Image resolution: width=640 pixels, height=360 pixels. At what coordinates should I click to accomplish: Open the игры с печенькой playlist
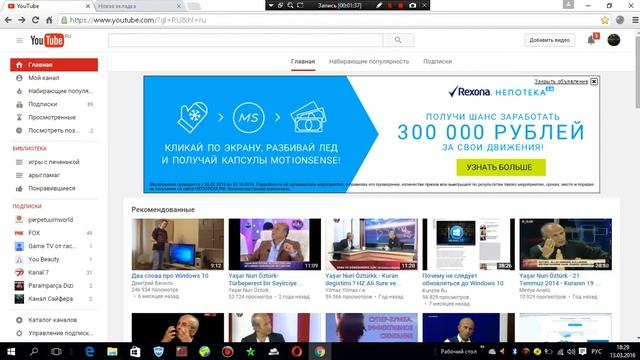click(x=54, y=162)
